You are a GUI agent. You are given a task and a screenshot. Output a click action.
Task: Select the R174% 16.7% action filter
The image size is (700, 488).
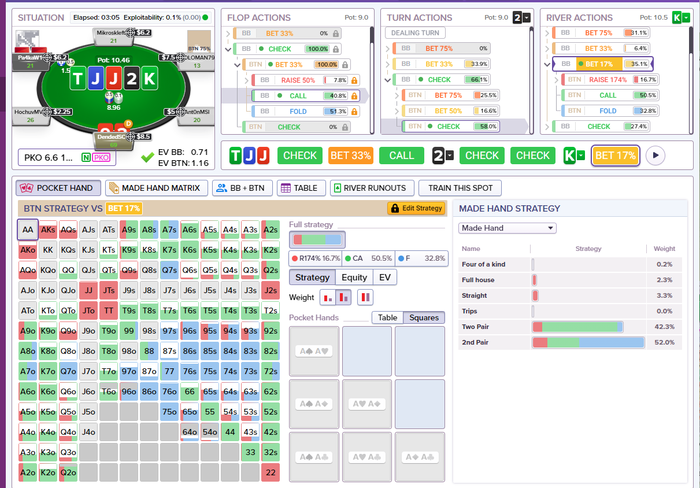point(315,258)
